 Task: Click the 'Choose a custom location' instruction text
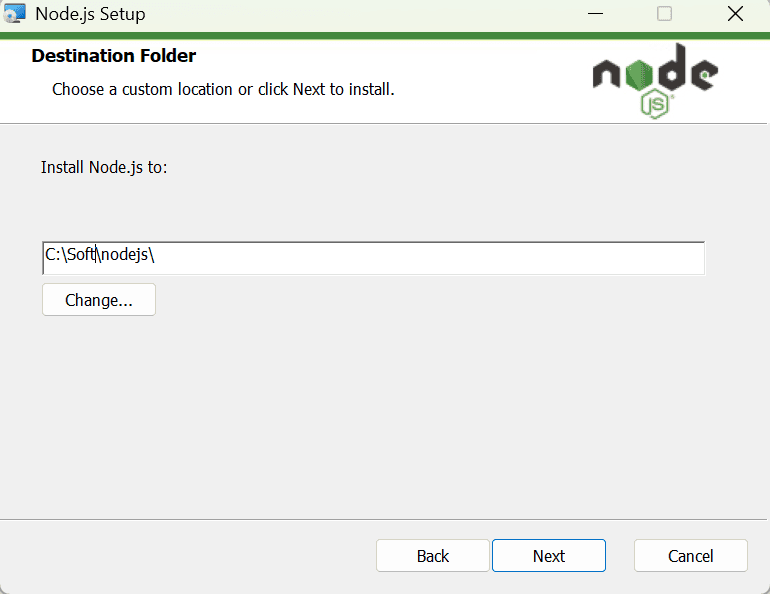pos(223,89)
